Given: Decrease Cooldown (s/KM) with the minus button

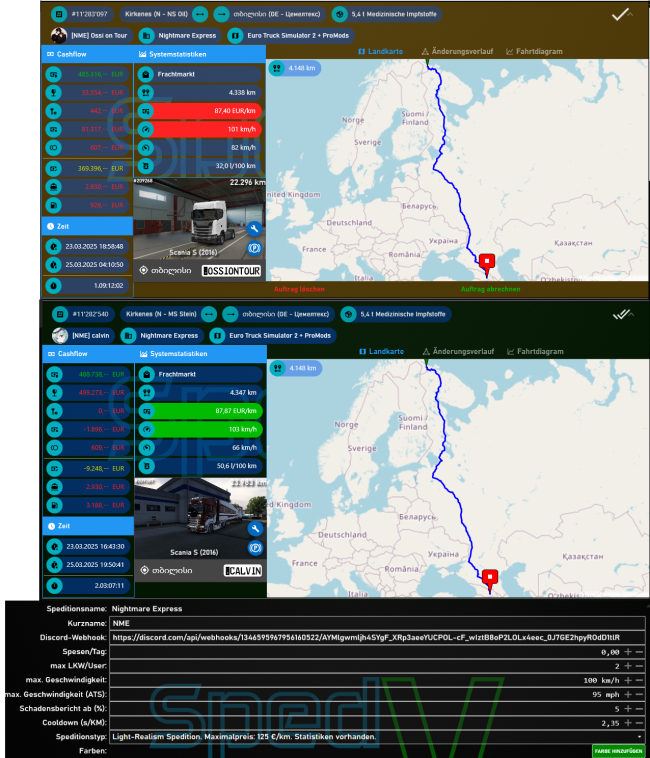Looking at the screenshot, I should (639, 723).
